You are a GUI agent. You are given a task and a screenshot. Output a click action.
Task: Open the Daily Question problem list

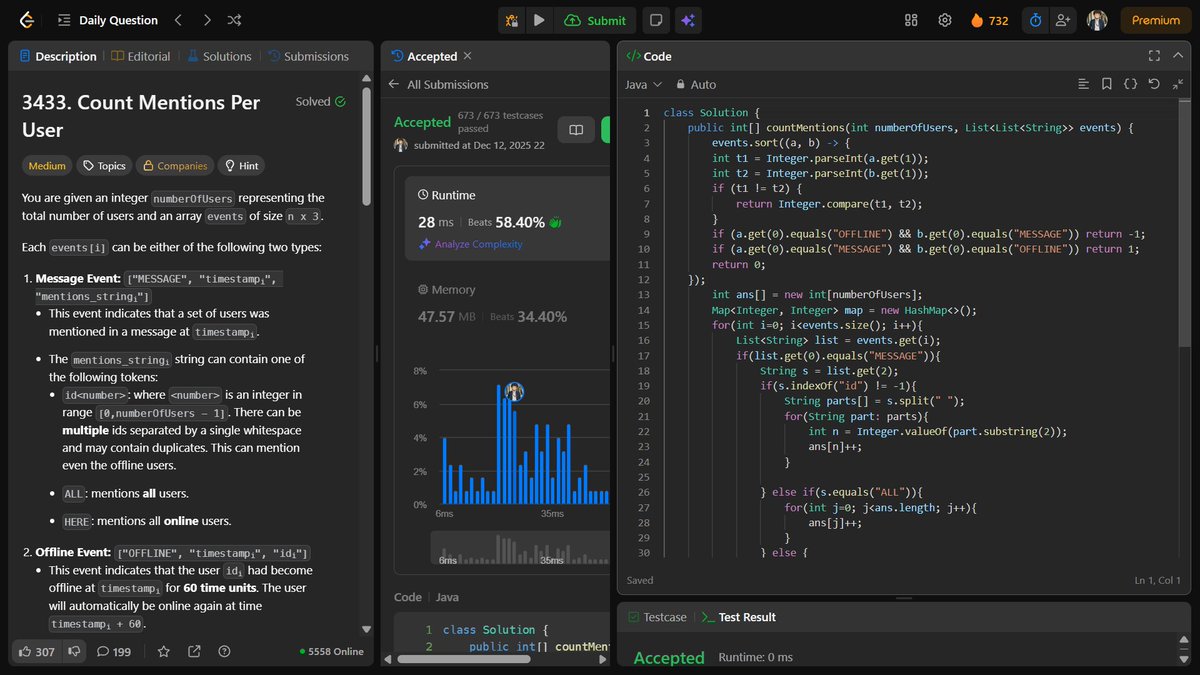(x=107, y=20)
